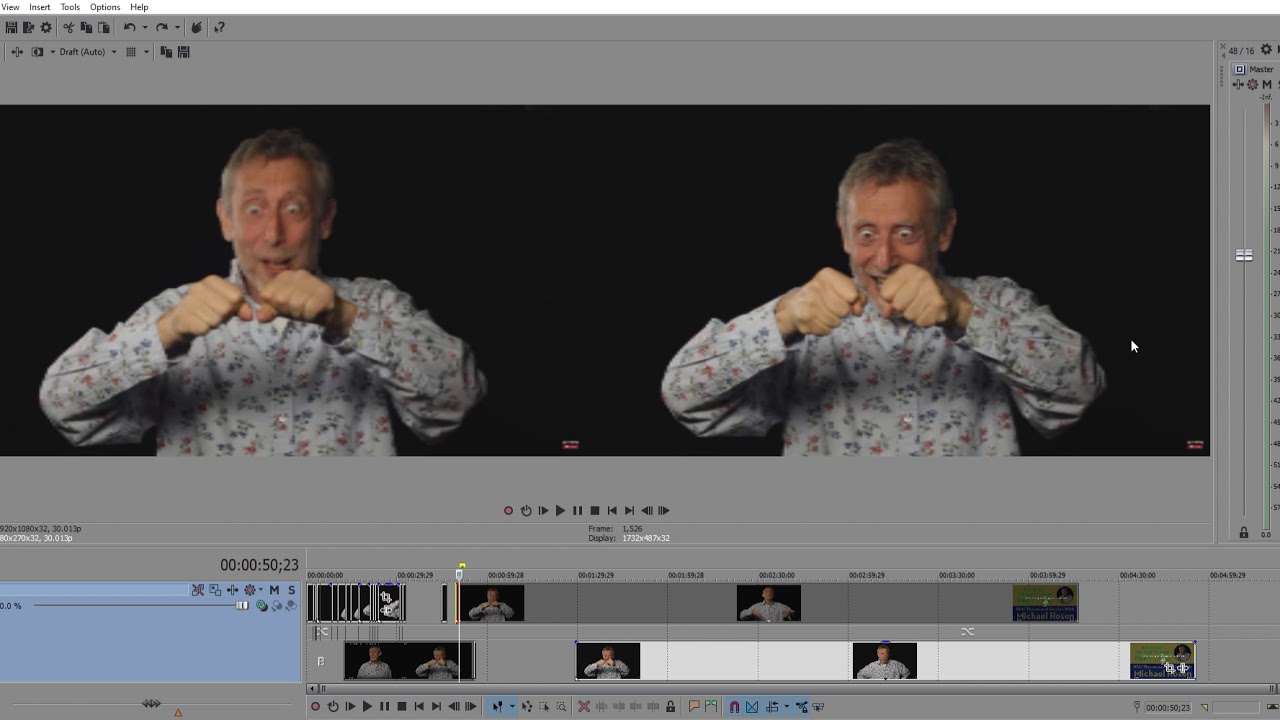Viewport: 1280px width, 720px height.
Task: Open the Options menu
Action: coord(105,7)
